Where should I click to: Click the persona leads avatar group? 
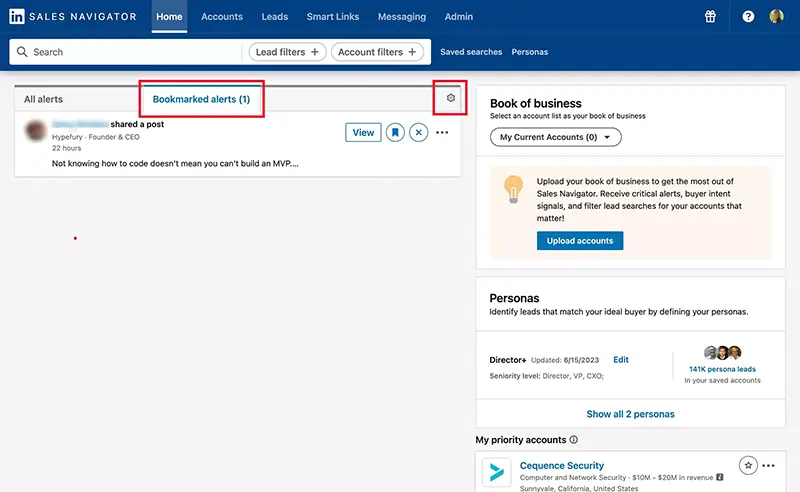pos(722,353)
